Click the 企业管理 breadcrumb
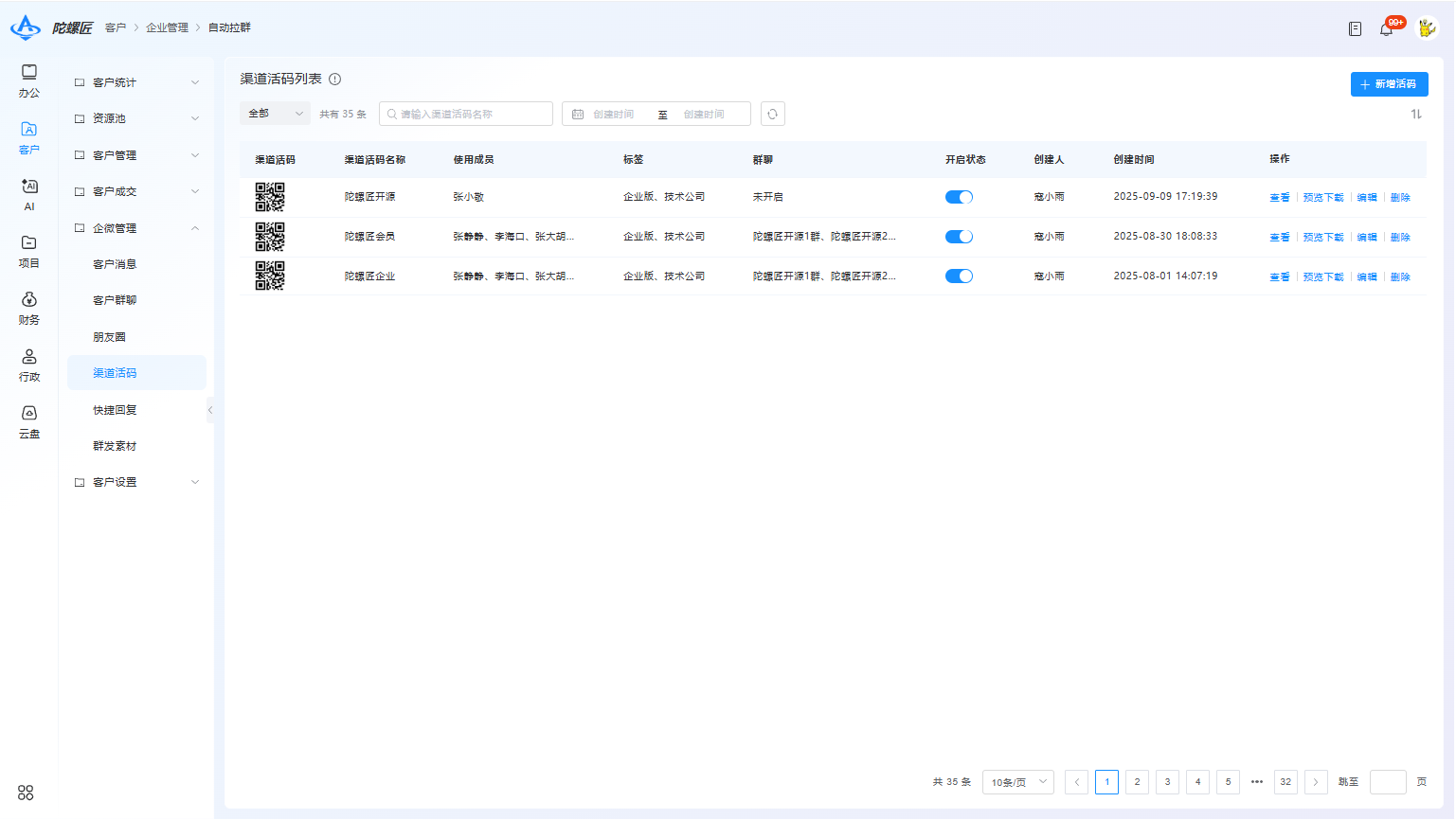1456x820 pixels. [167, 27]
